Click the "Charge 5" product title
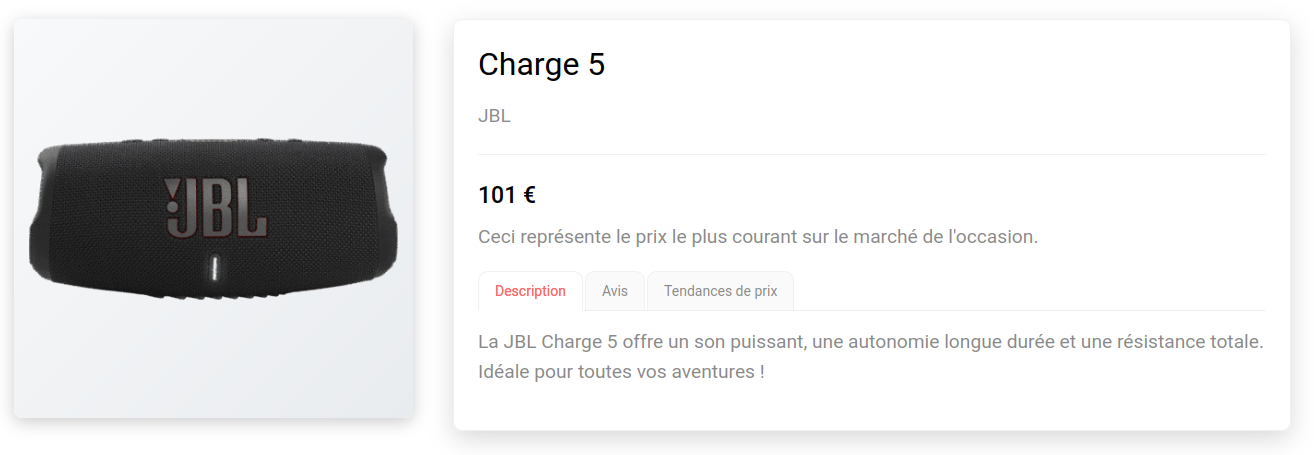This screenshot has height=455, width=1314. click(541, 65)
